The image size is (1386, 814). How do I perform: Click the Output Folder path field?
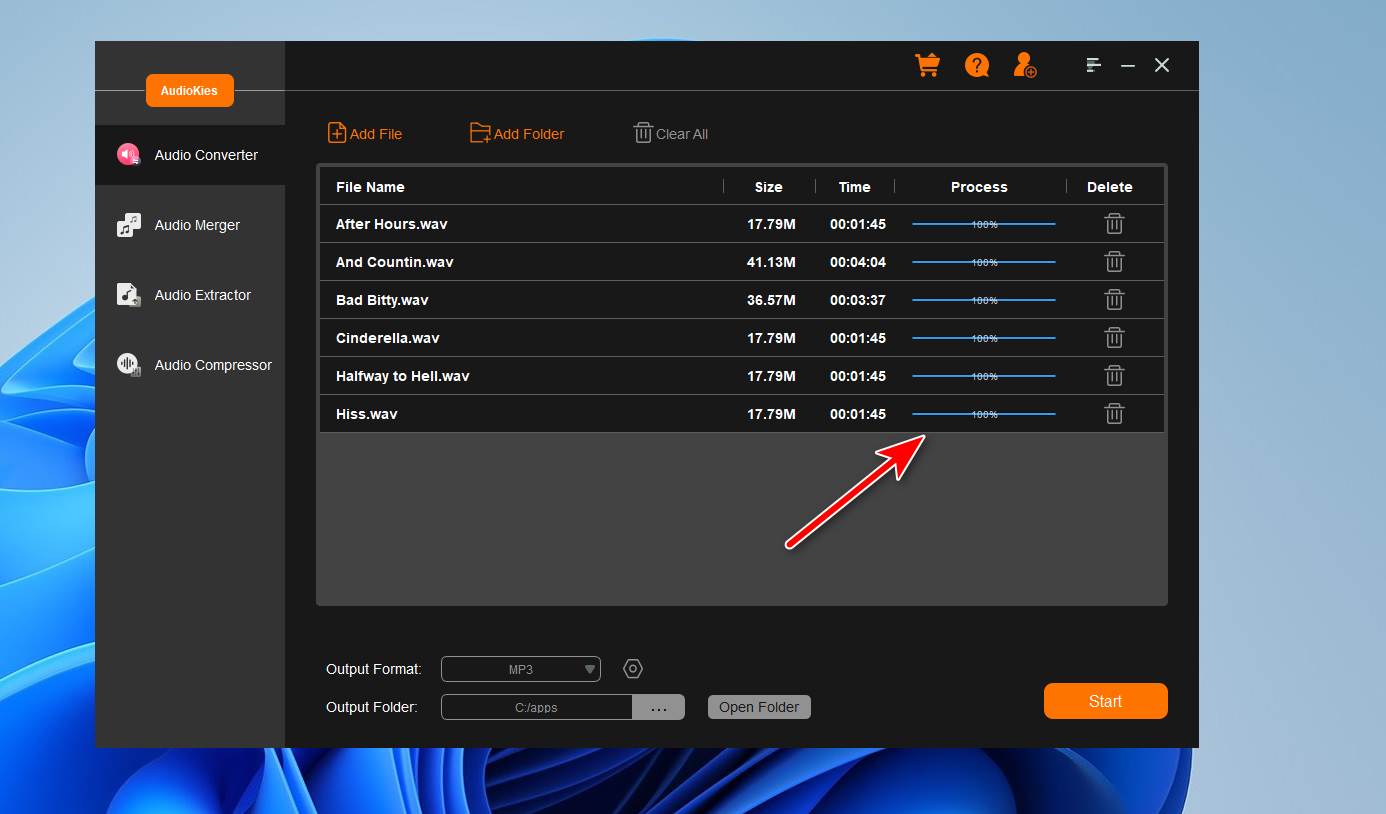[x=537, y=707]
